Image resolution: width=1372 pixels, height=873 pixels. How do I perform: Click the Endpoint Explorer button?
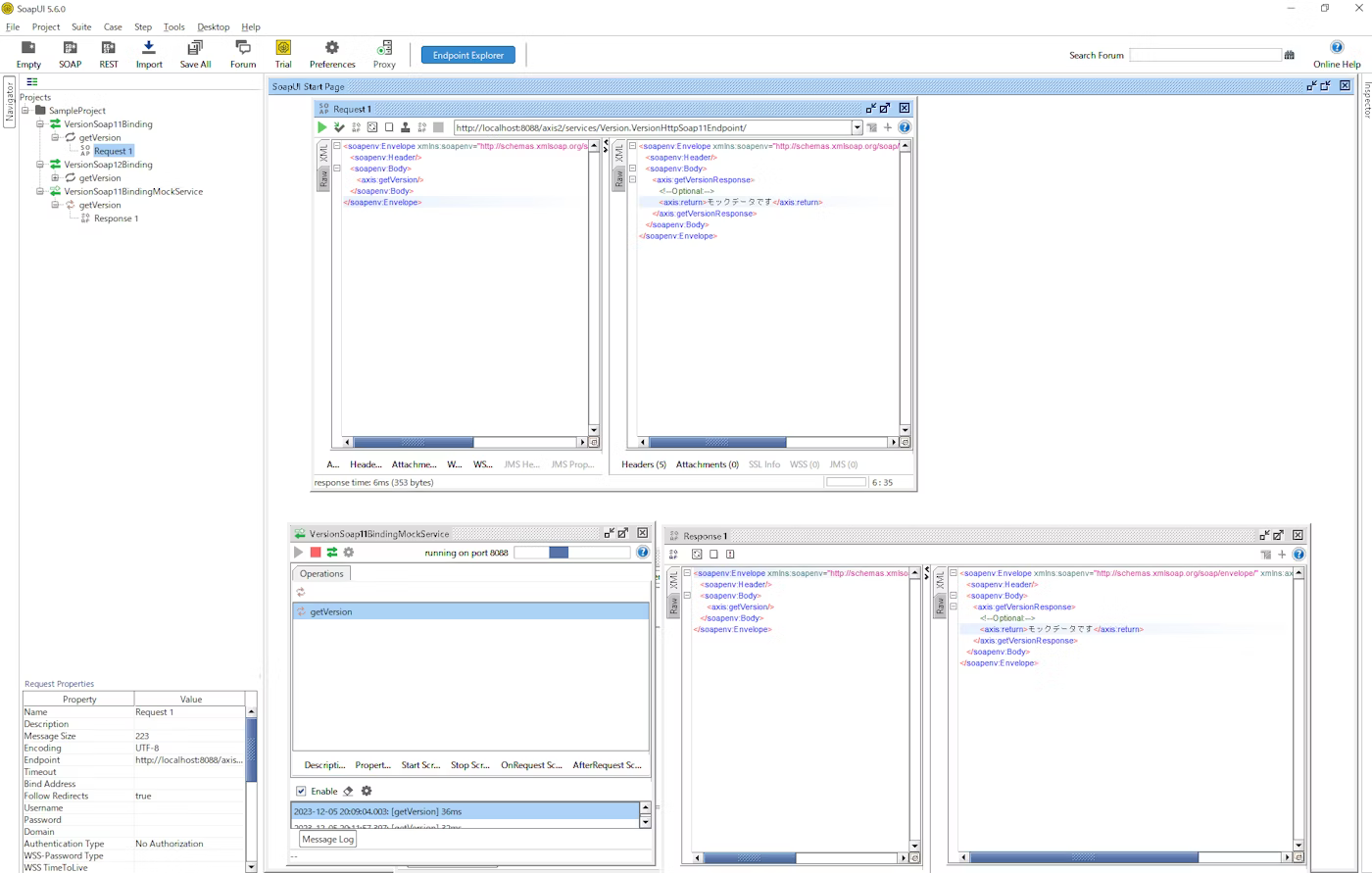click(467, 55)
